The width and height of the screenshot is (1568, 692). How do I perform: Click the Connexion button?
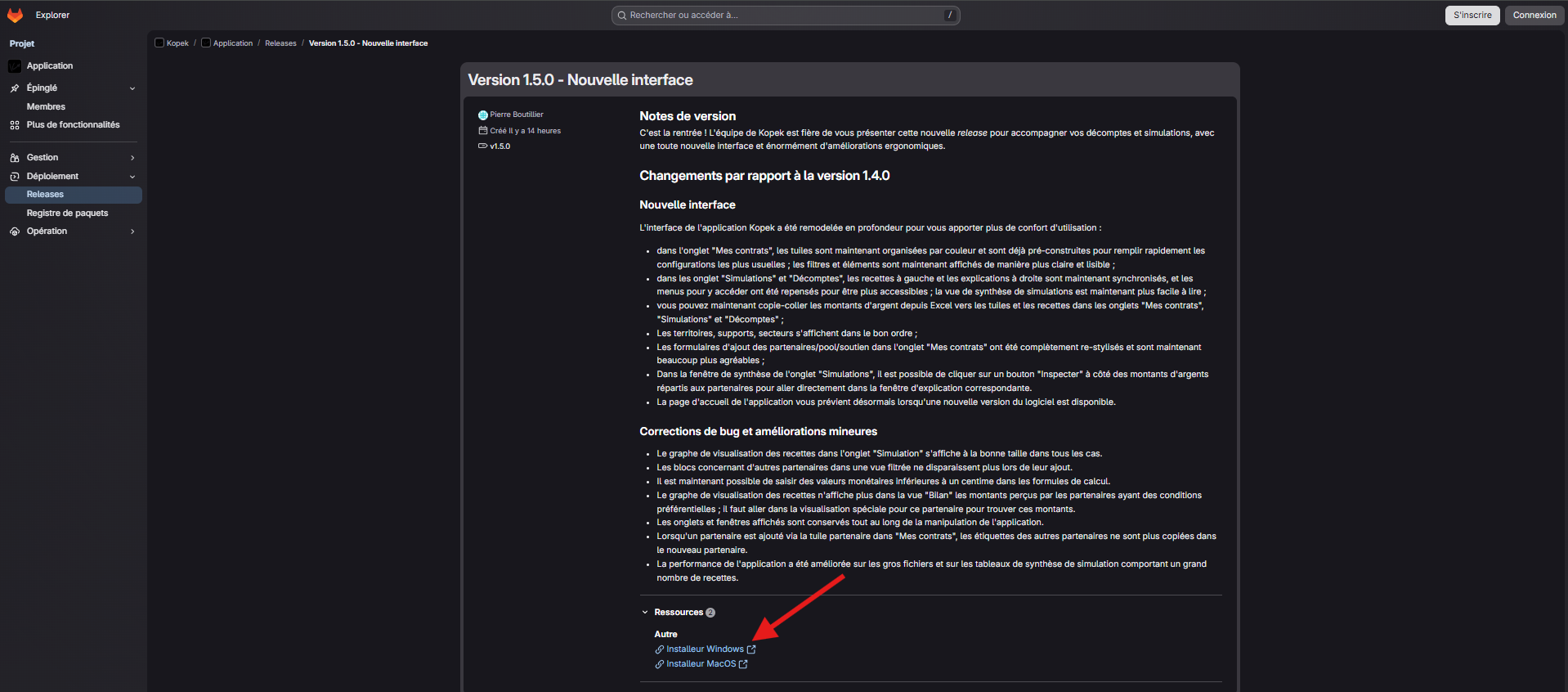(x=1534, y=16)
